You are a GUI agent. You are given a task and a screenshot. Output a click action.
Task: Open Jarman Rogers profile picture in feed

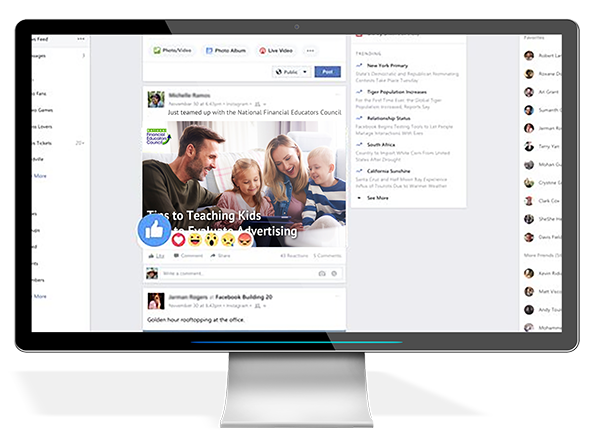click(156, 301)
